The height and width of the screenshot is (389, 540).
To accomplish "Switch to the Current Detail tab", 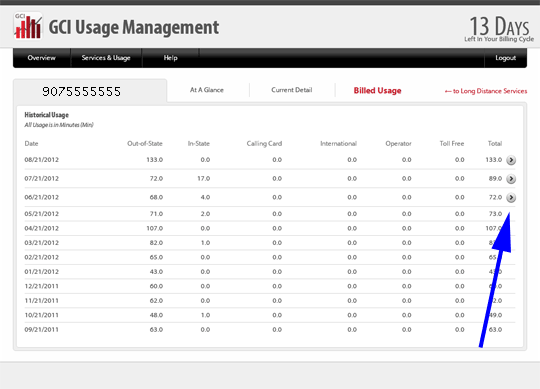I will [x=292, y=90].
